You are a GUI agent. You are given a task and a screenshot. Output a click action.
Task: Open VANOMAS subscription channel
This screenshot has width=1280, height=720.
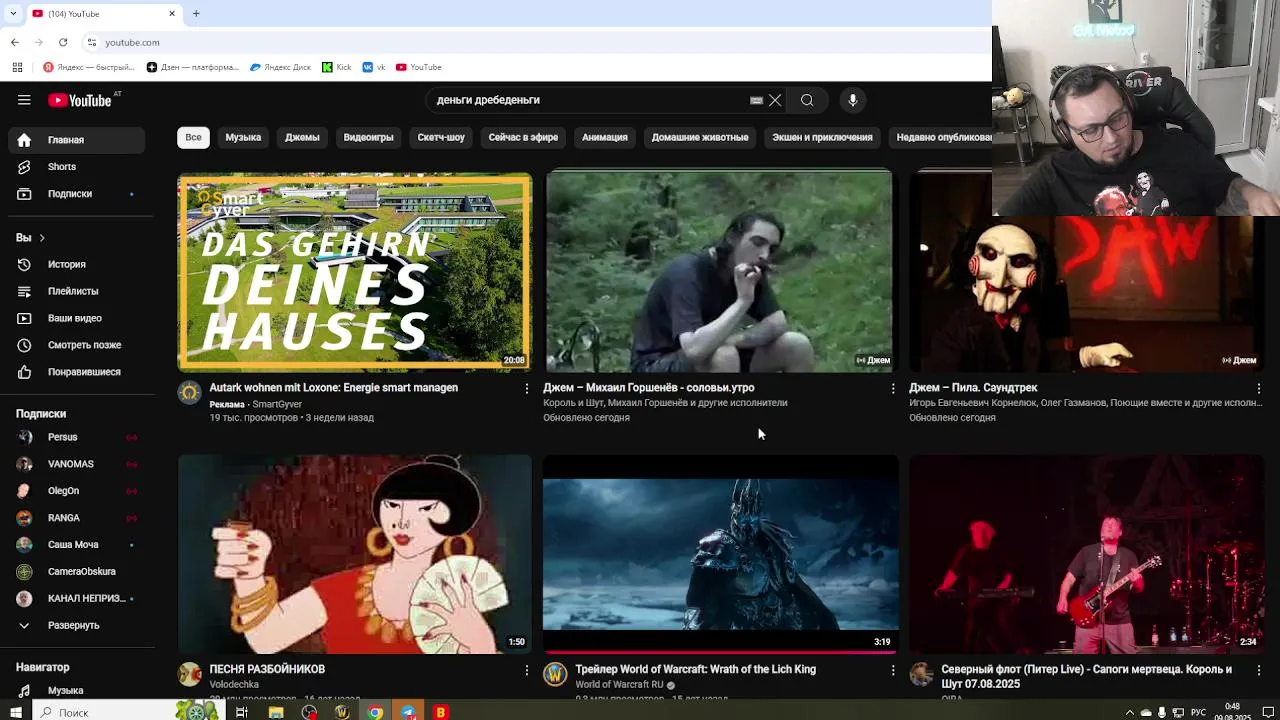pyautogui.click(x=76, y=464)
